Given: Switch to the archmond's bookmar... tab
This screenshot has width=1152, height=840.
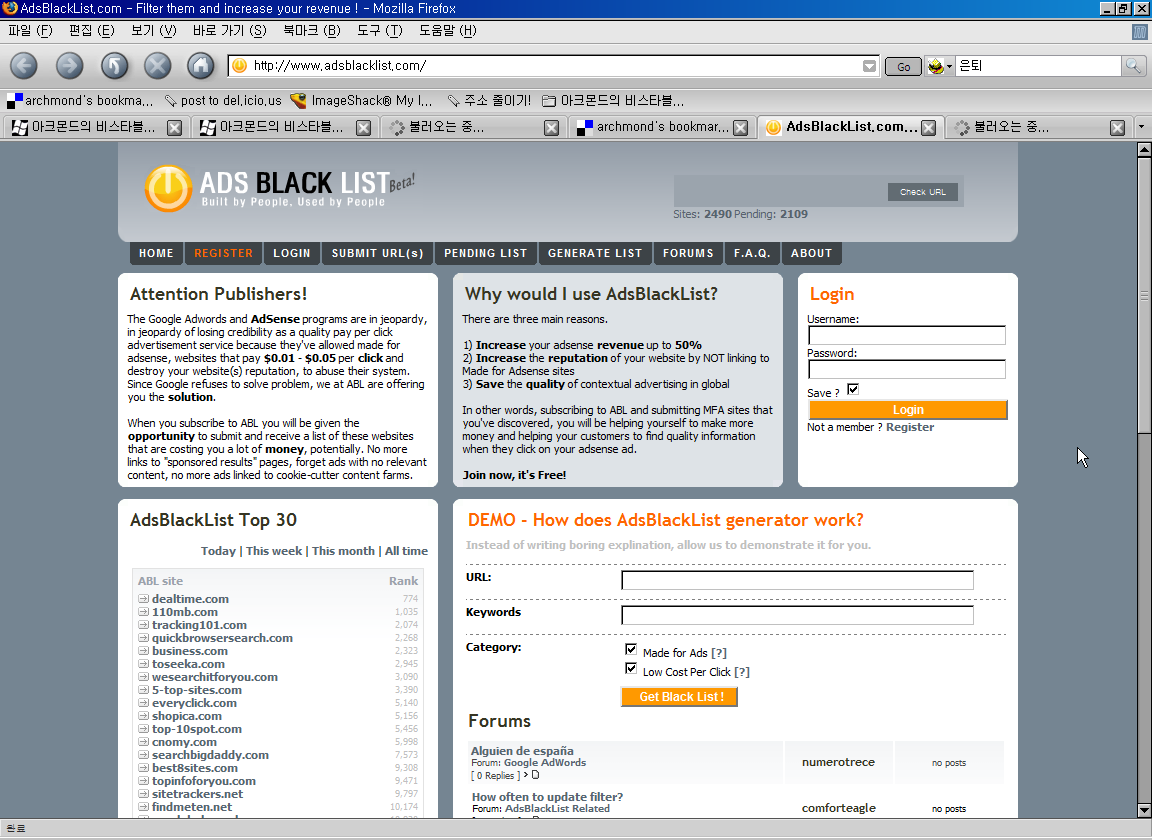Looking at the screenshot, I should point(661,127).
